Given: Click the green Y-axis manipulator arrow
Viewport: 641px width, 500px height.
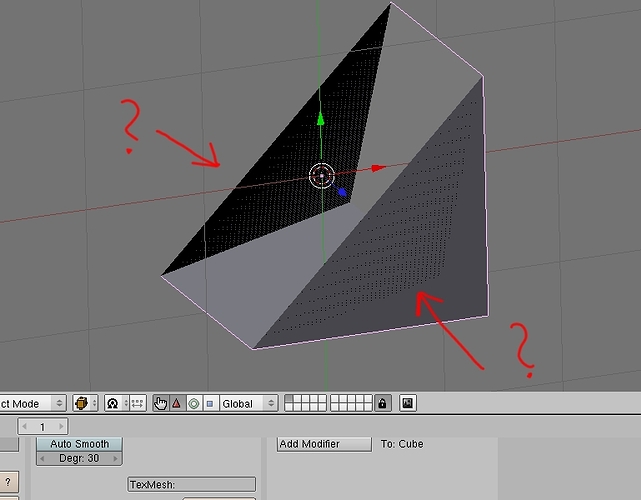Looking at the screenshot, I should 320,119.
